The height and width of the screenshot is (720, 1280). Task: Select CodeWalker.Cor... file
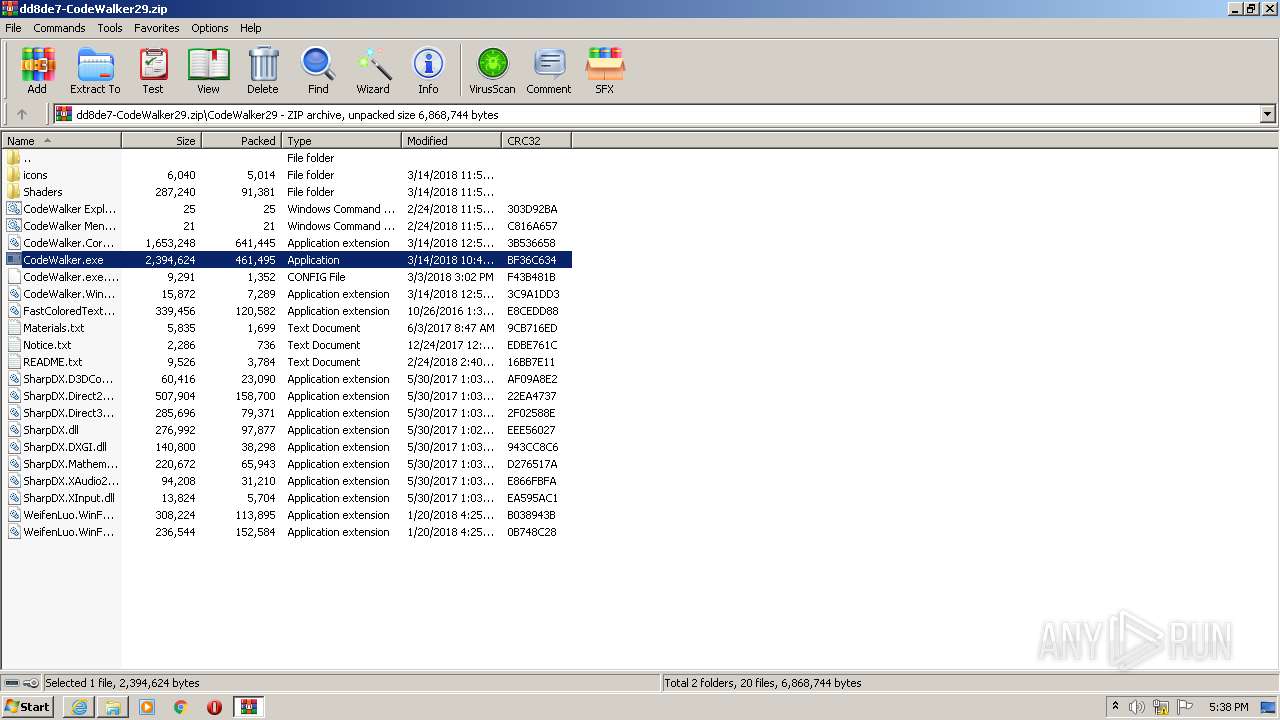click(x=288, y=243)
